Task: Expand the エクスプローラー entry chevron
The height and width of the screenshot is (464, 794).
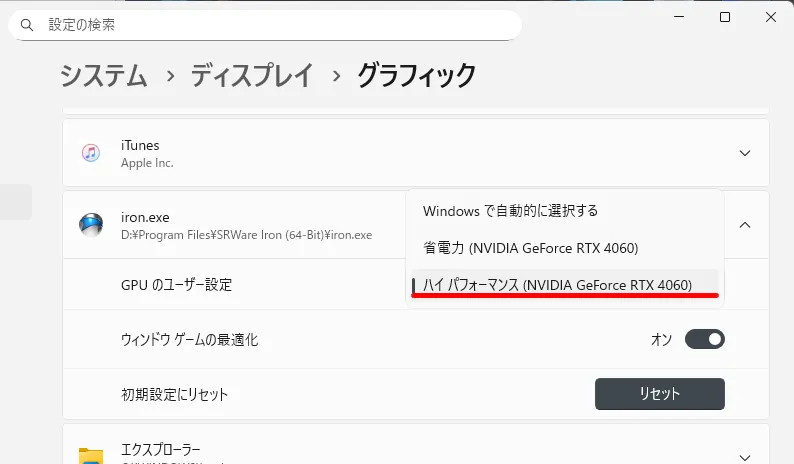Action: point(744,453)
